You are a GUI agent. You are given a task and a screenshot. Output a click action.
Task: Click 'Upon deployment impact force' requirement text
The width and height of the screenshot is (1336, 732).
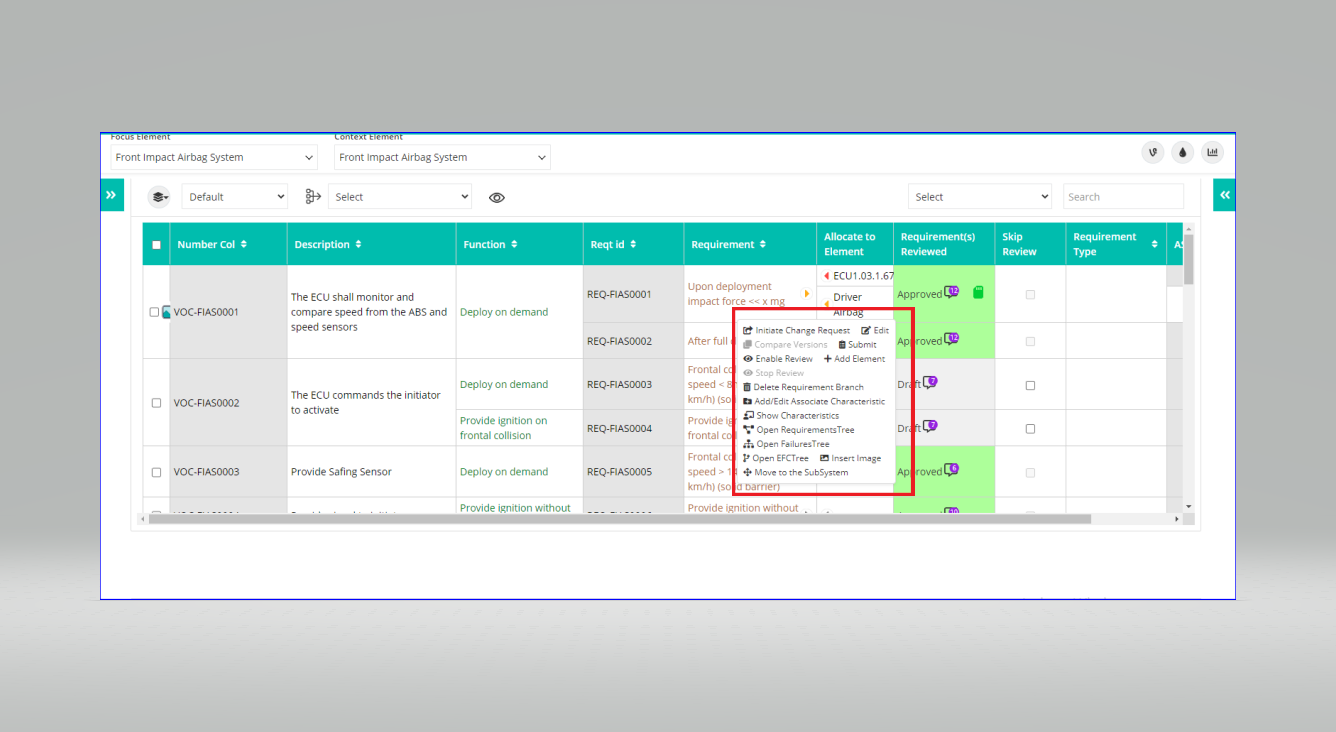[x=736, y=294]
